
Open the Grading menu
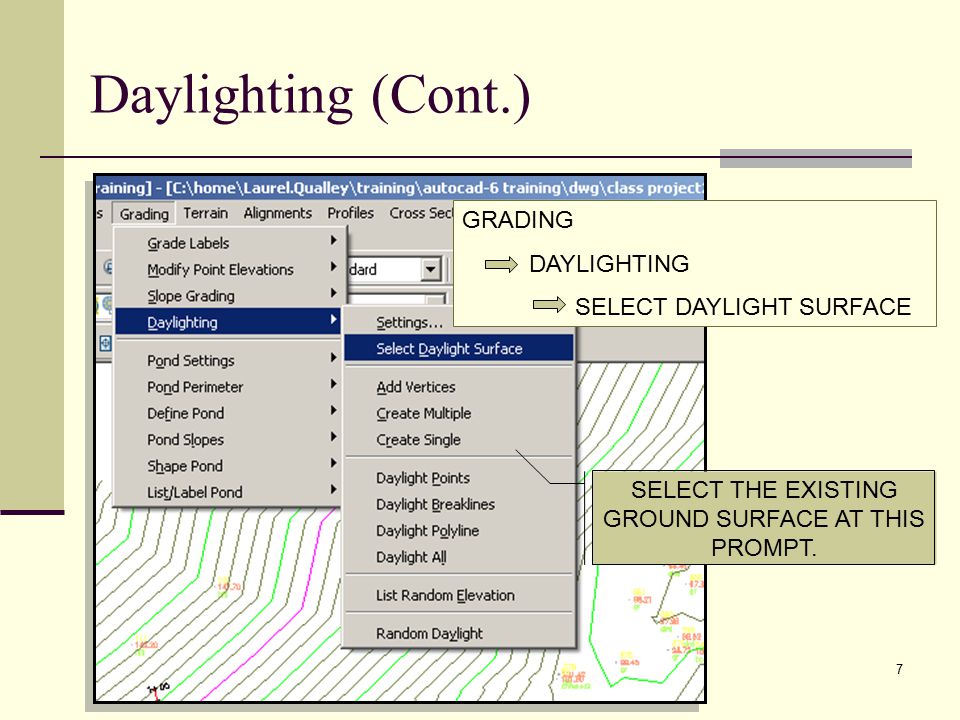(x=144, y=214)
